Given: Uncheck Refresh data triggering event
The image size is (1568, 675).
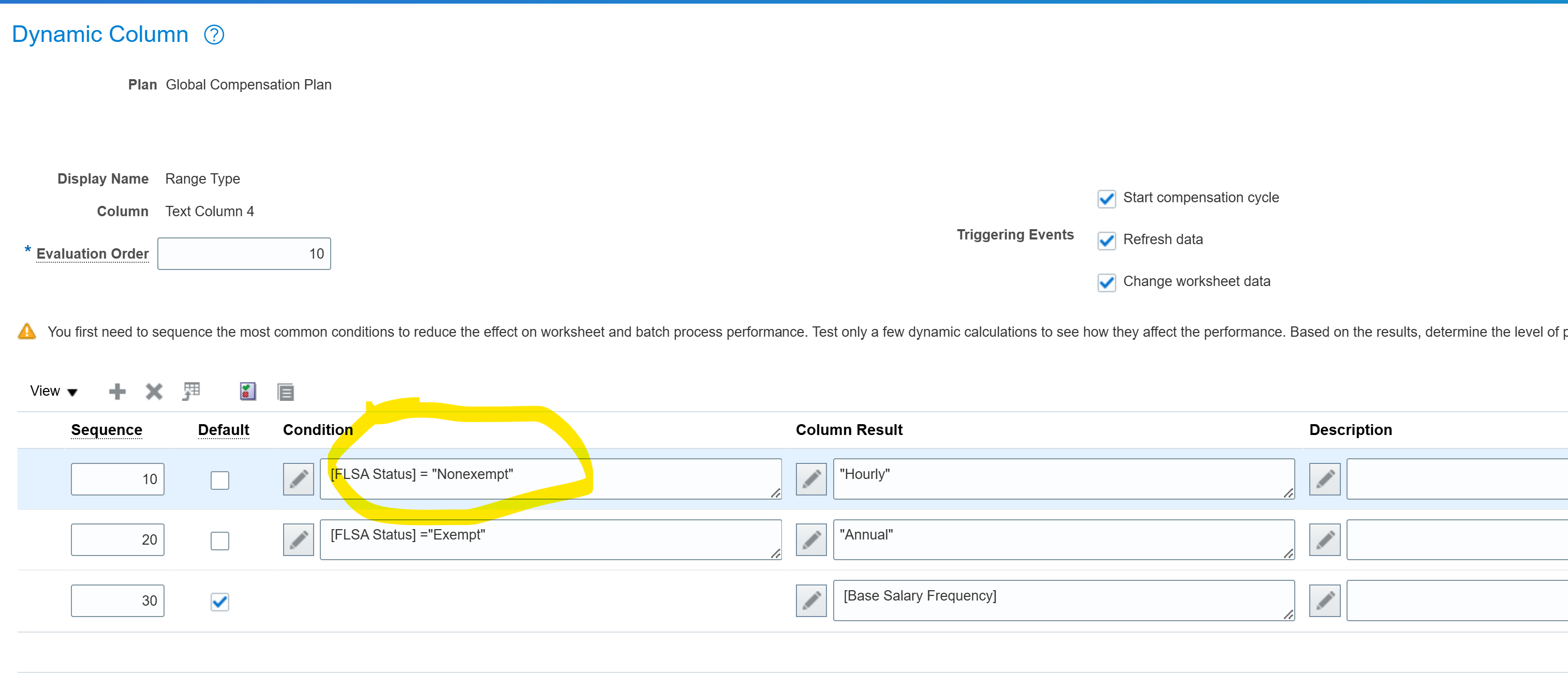Looking at the screenshot, I should pos(1106,241).
